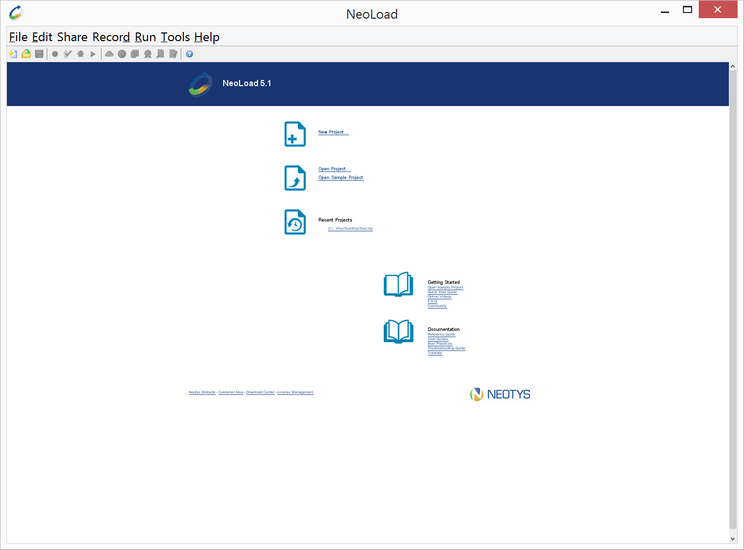Click the bug-shaped debug toolbar icon
744x550 pixels.
click(x=81, y=54)
